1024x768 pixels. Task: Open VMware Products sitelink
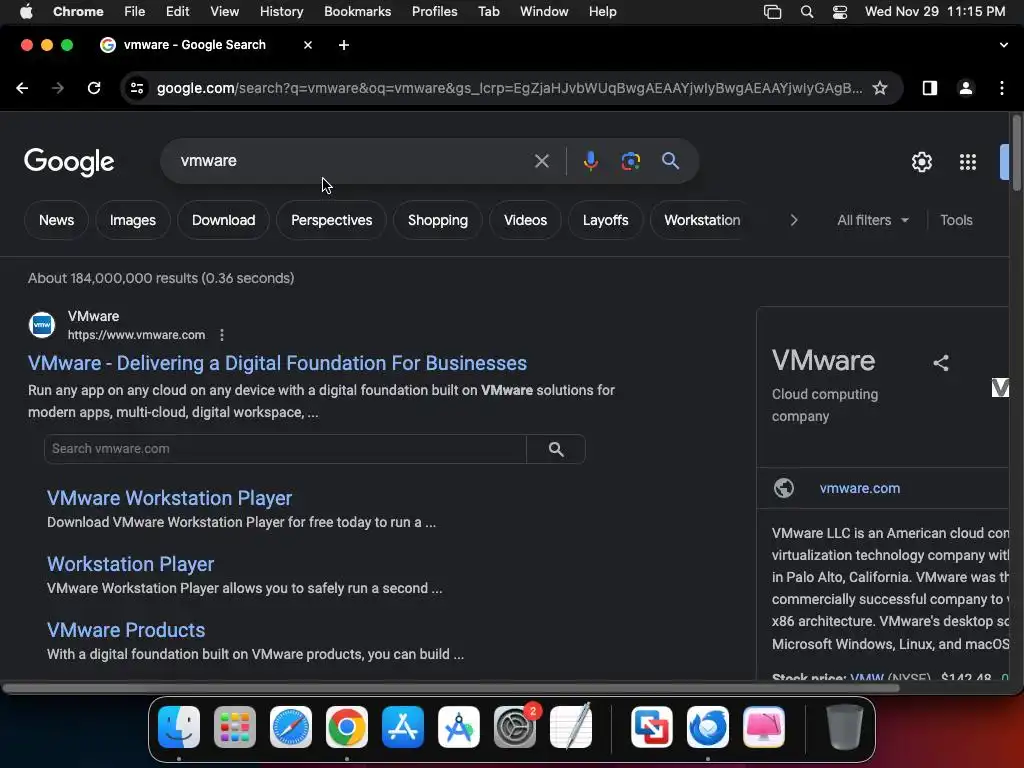[126, 630]
